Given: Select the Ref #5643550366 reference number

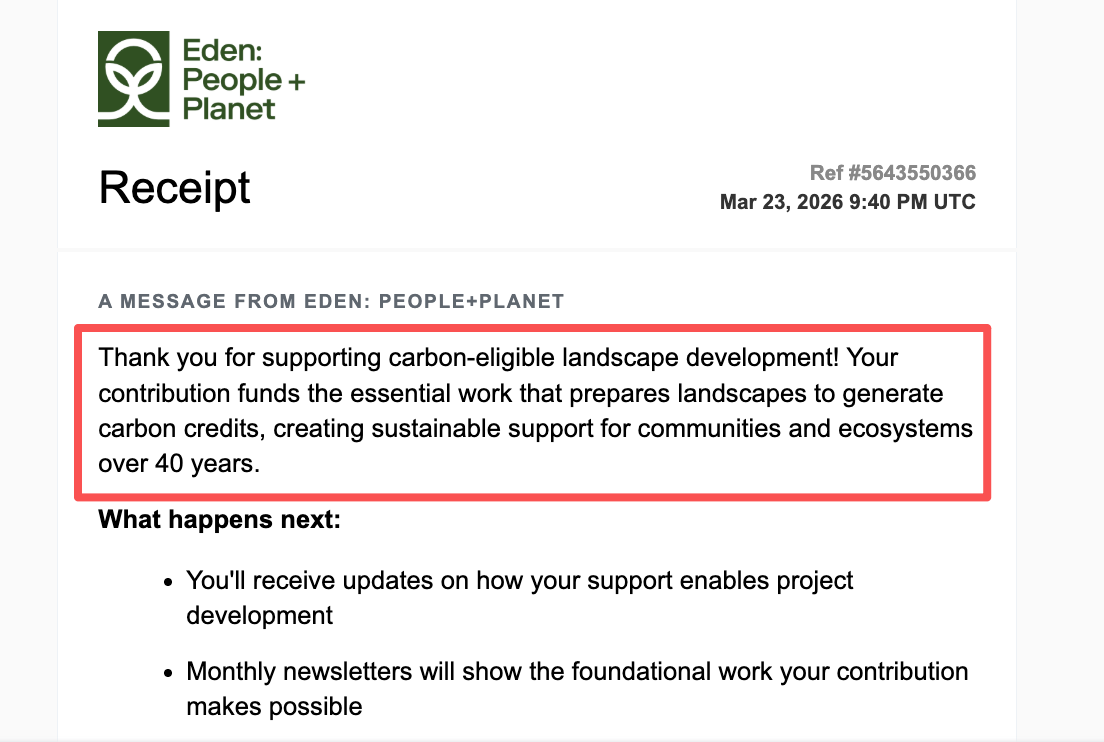Looking at the screenshot, I should point(892,173).
